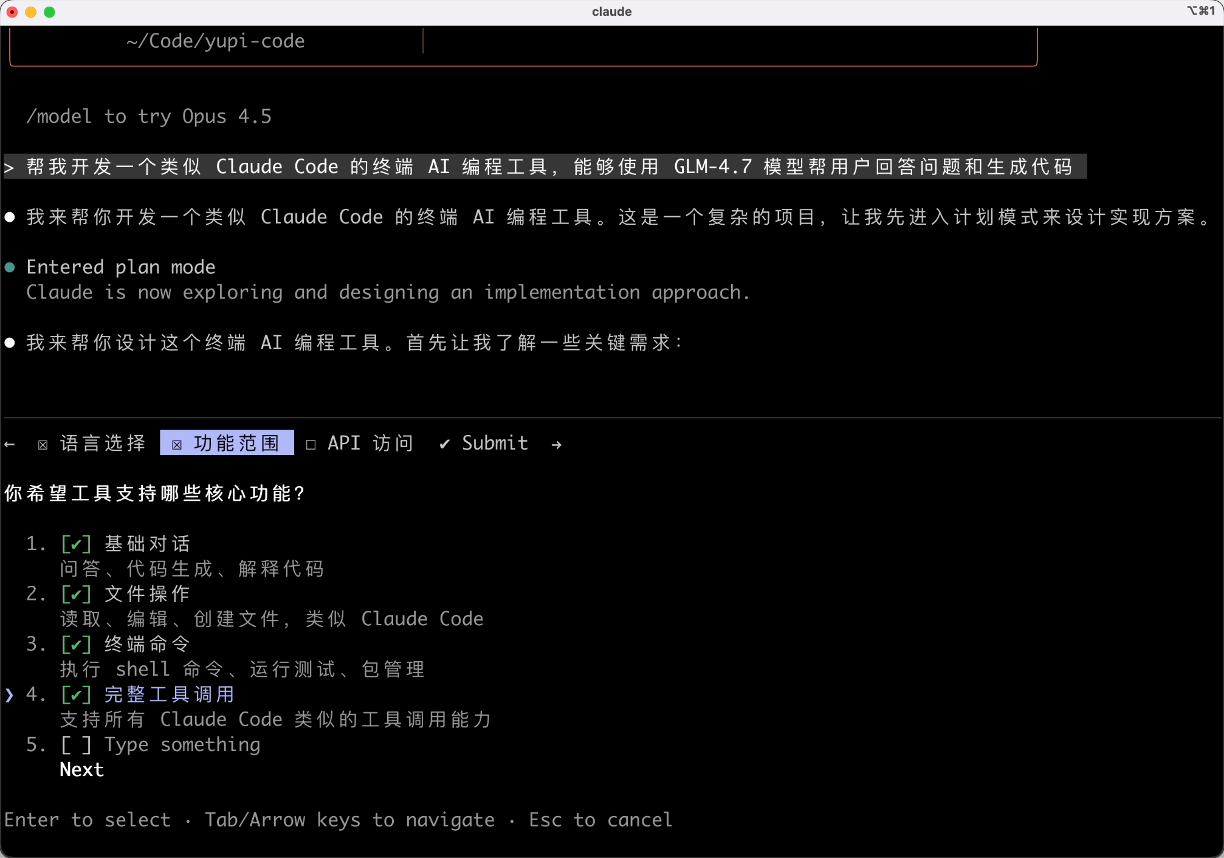
Task: Click the Enter to select hint text
Action: (x=88, y=820)
